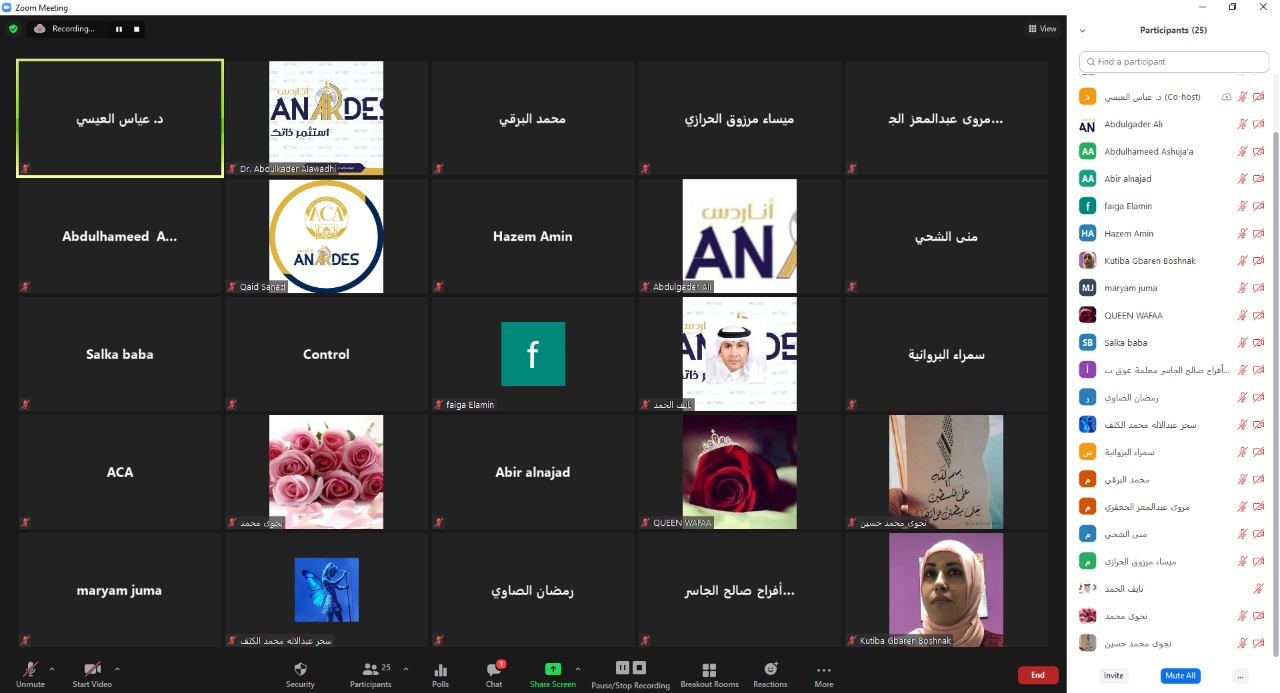The height and width of the screenshot is (693, 1280).
Task: Pause recording using top-left pause button
Action: (119, 29)
